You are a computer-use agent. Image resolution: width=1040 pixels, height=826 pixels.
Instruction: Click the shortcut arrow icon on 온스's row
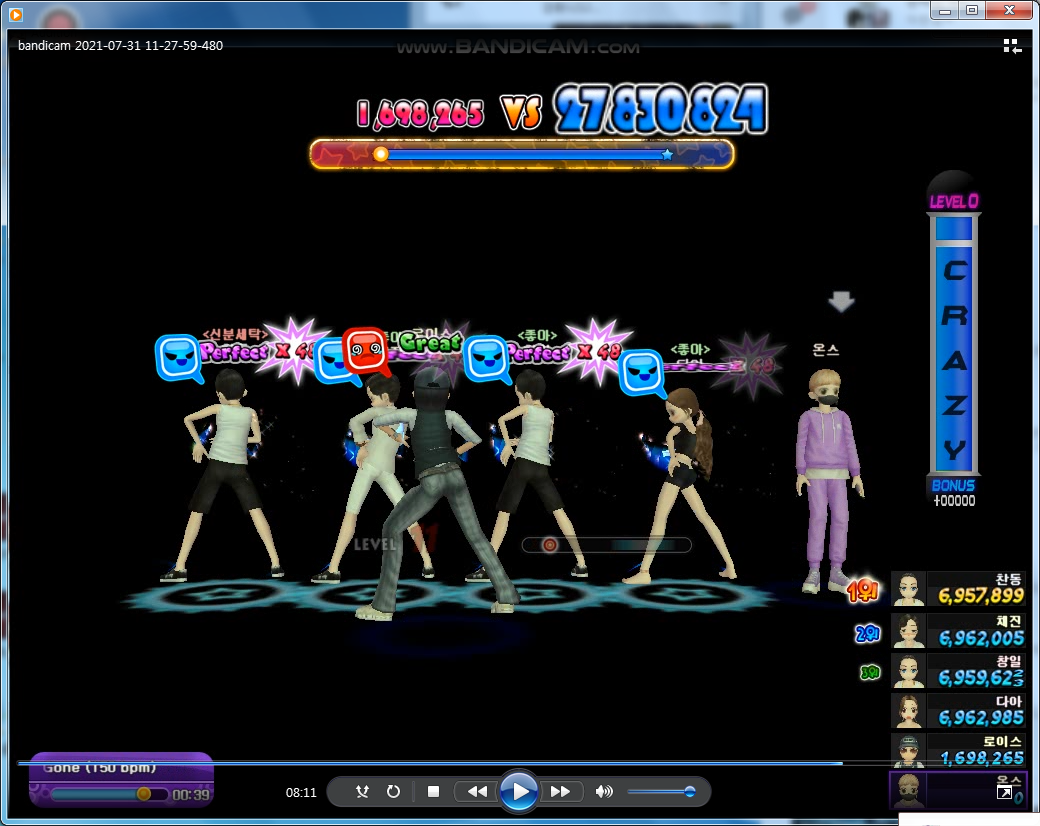coord(1005,793)
